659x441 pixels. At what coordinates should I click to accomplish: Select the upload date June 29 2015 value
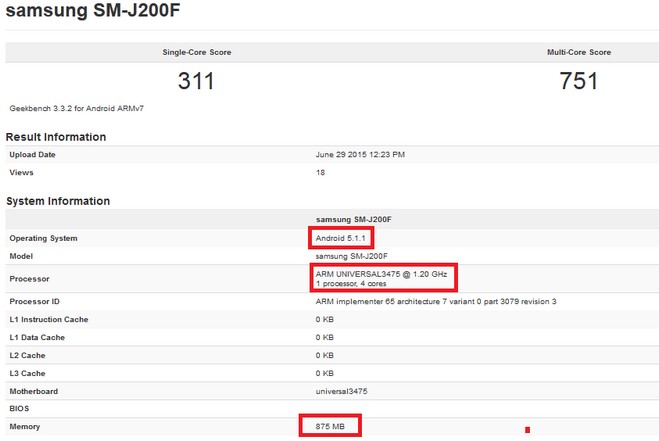click(360, 155)
